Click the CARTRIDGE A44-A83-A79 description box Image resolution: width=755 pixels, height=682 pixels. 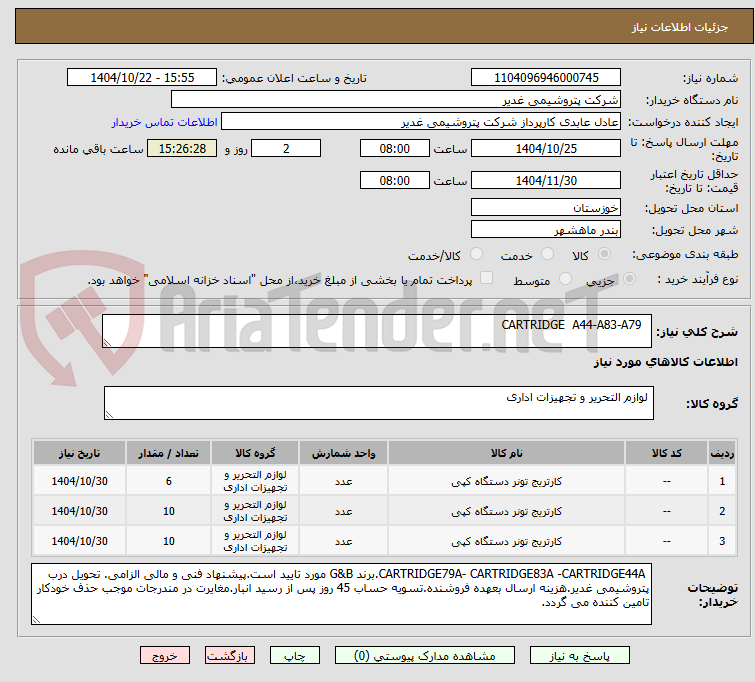[x=377, y=331]
